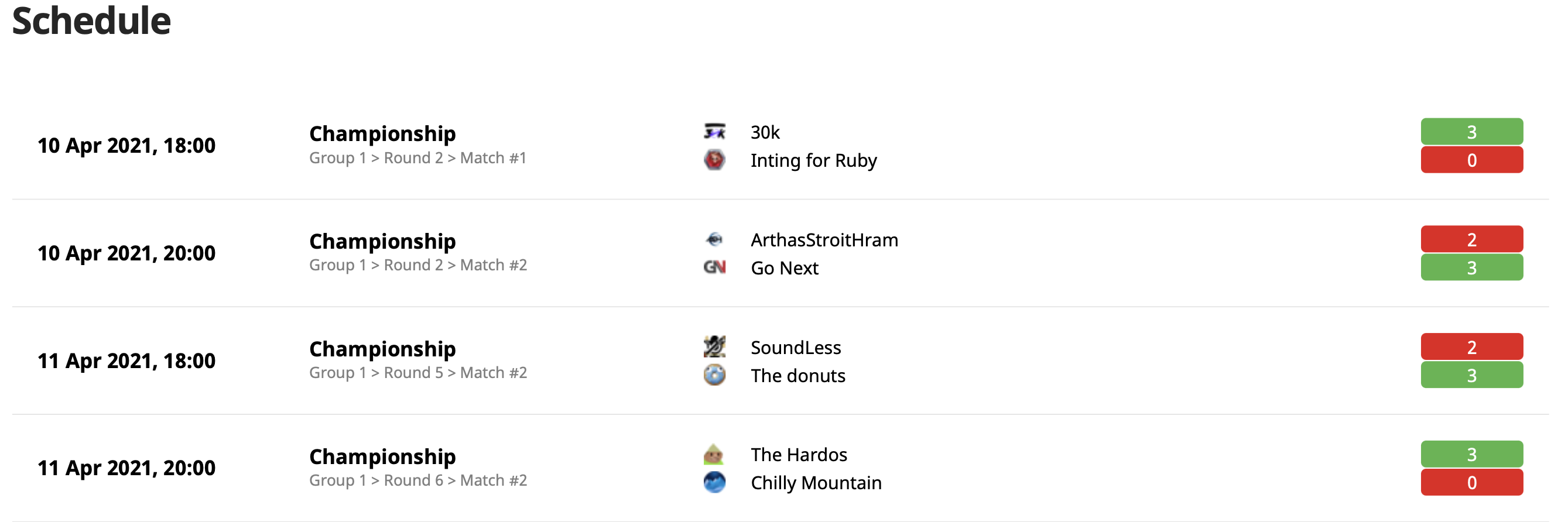Click ArthasStroitHram's red score 2 badge
The height and width of the screenshot is (522, 1568).
coord(1471,239)
